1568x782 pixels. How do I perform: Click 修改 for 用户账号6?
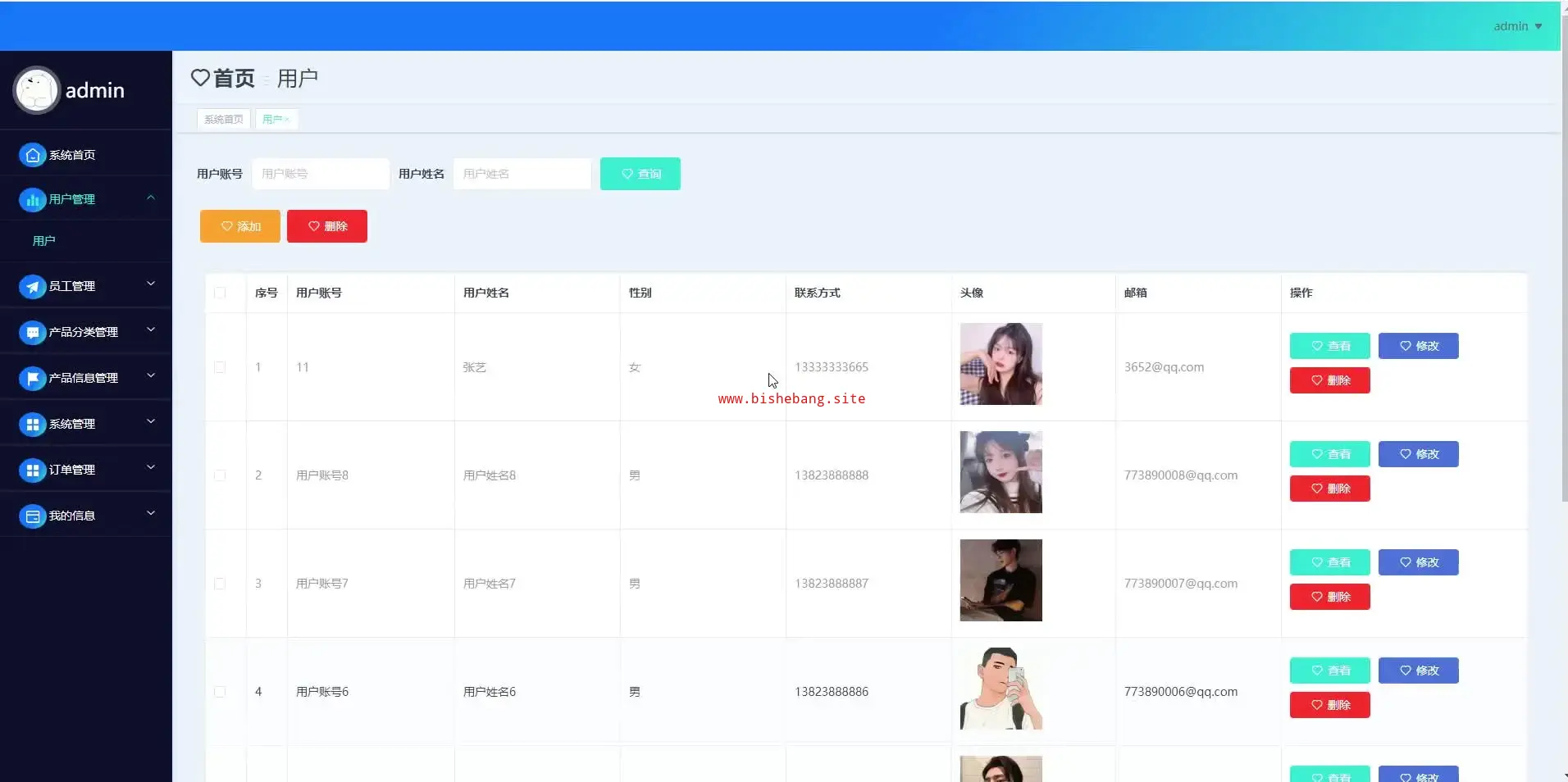(1419, 671)
